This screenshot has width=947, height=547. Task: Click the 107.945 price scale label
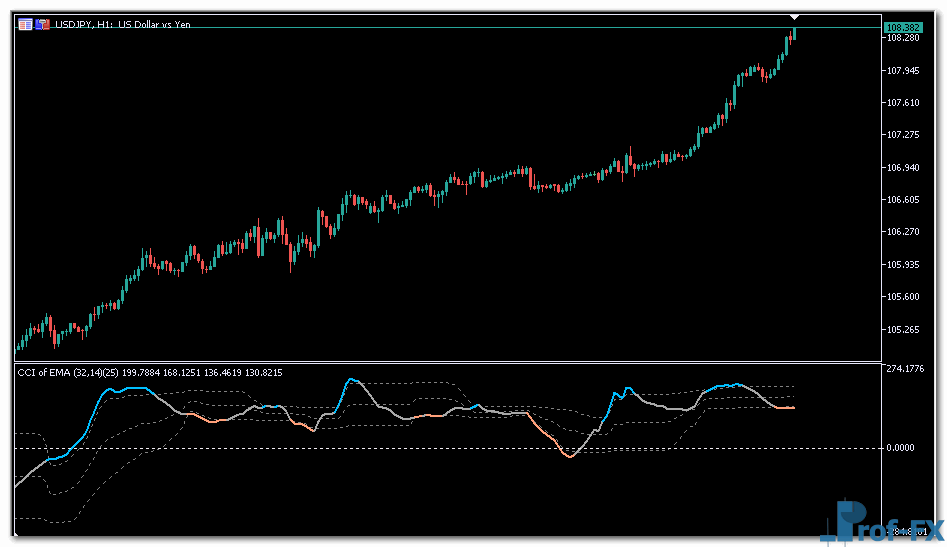903,71
